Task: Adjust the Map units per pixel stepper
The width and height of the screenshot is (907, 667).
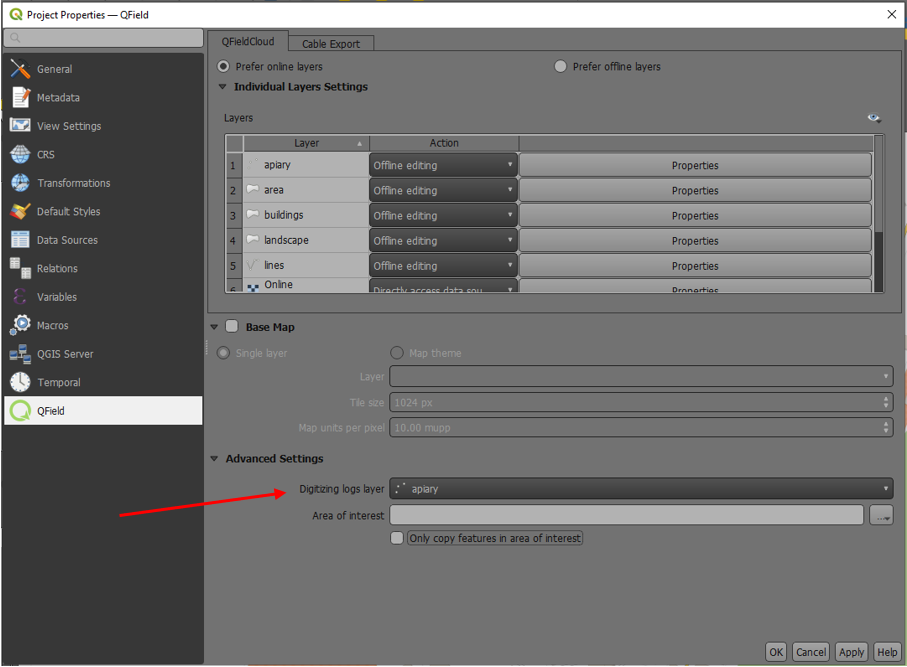Action: [x=886, y=428]
